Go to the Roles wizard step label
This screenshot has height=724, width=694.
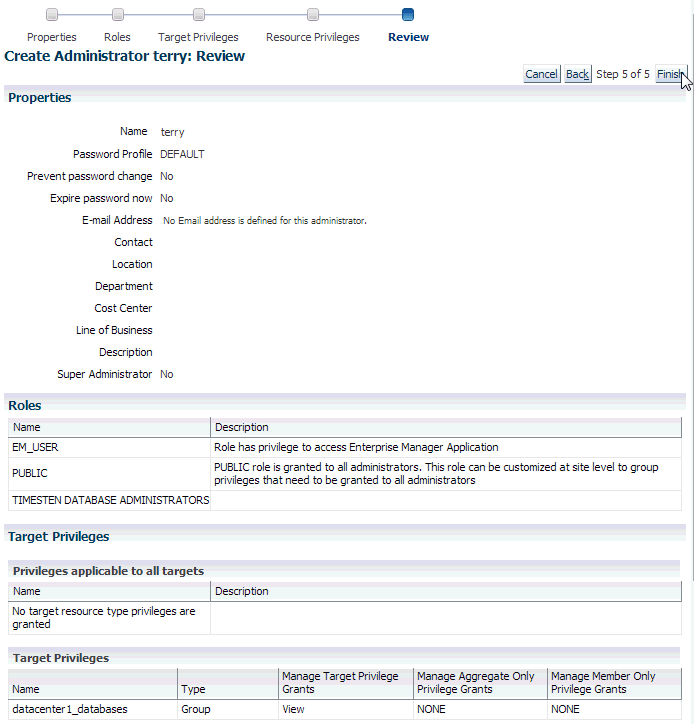click(x=117, y=37)
